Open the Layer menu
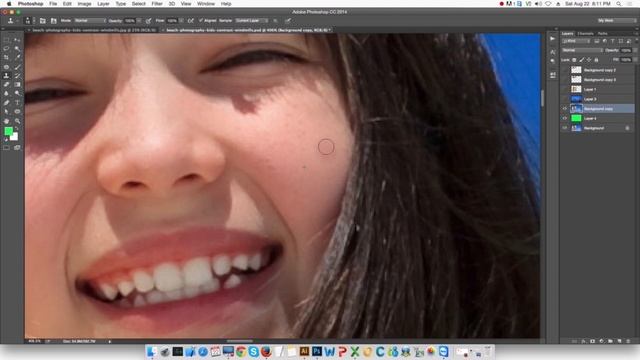Viewport: 640px width, 360px height. point(103,4)
